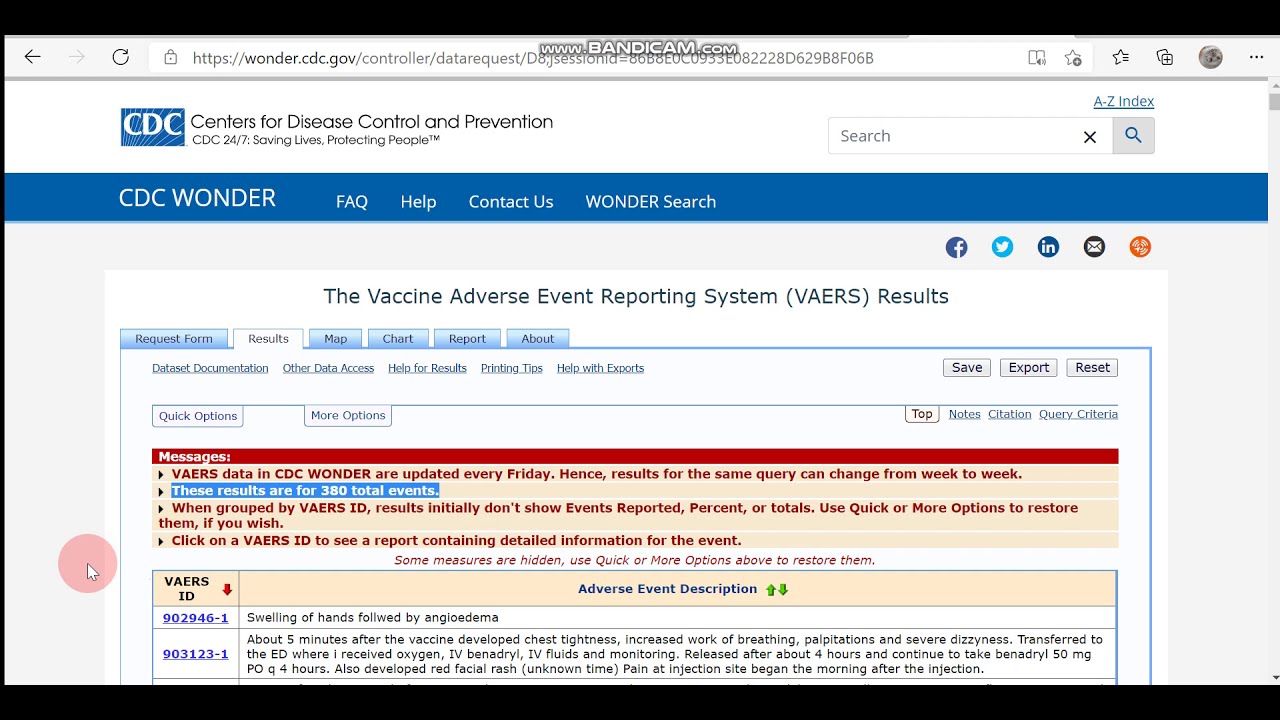Click the browser address bar URL
The width and height of the screenshot is (1280, 720).
[x=533, y=58]
